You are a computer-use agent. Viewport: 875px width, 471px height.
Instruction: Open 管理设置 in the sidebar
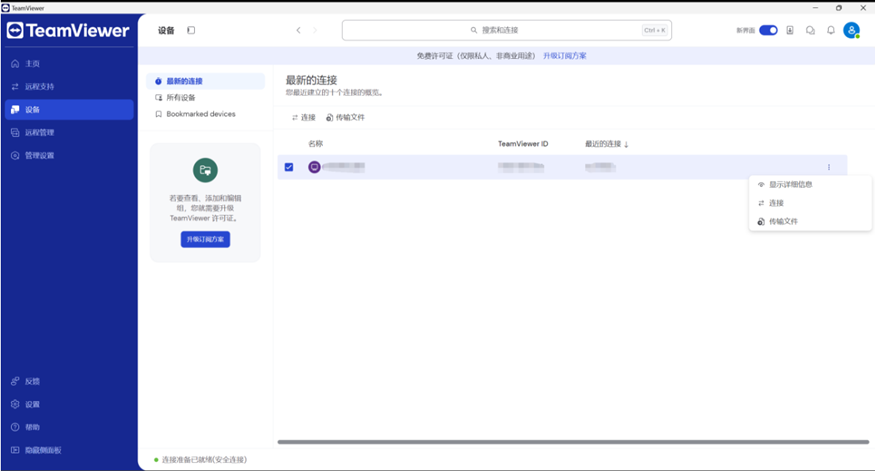69,155
